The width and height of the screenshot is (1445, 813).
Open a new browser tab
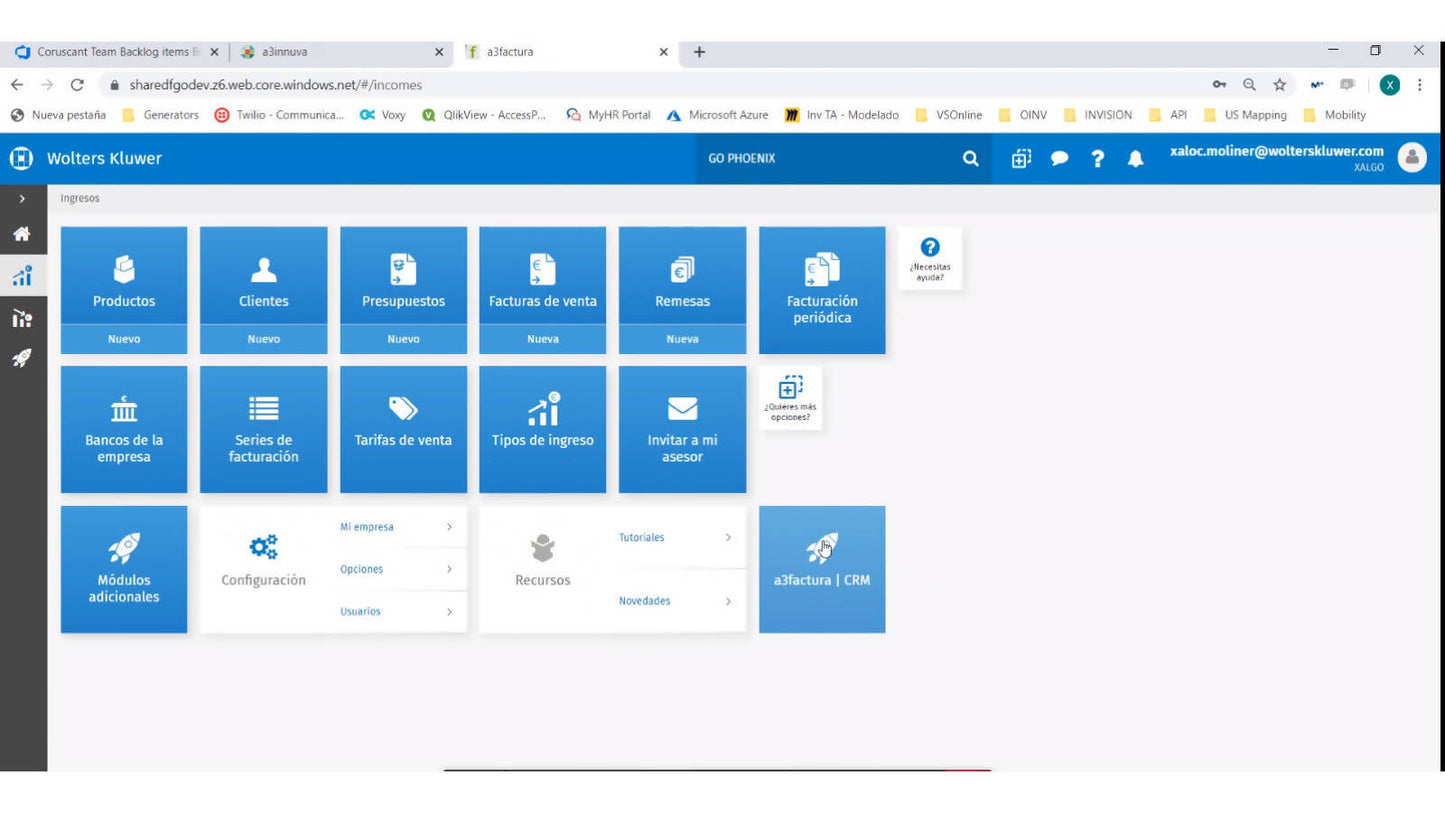pos(699,52)
